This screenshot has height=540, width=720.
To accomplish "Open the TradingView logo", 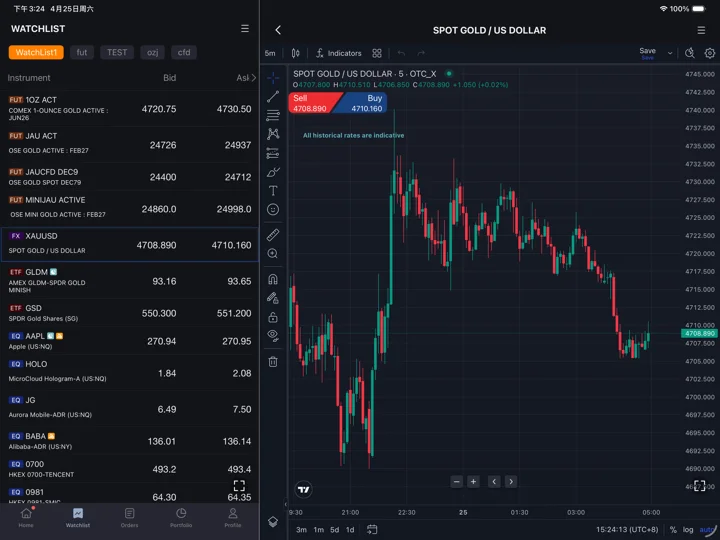I will point(304,489).
